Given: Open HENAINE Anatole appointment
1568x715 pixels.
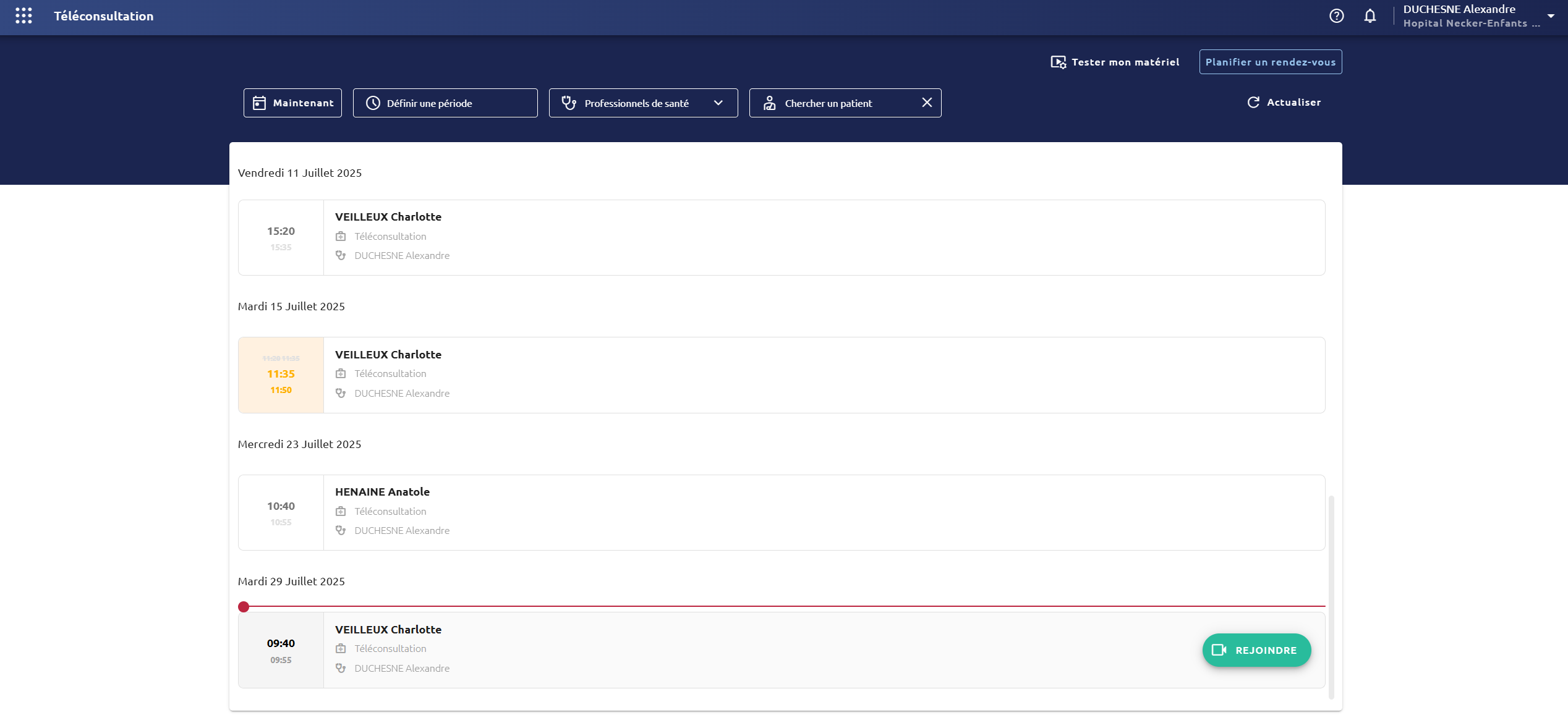Looking at the screenshot, I should (x=782, y=512).
